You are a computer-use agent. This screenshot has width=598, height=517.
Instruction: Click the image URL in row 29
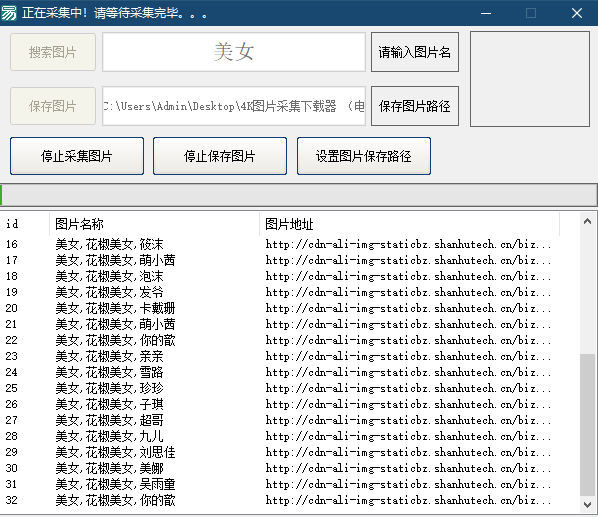click(x=408, y=452)
